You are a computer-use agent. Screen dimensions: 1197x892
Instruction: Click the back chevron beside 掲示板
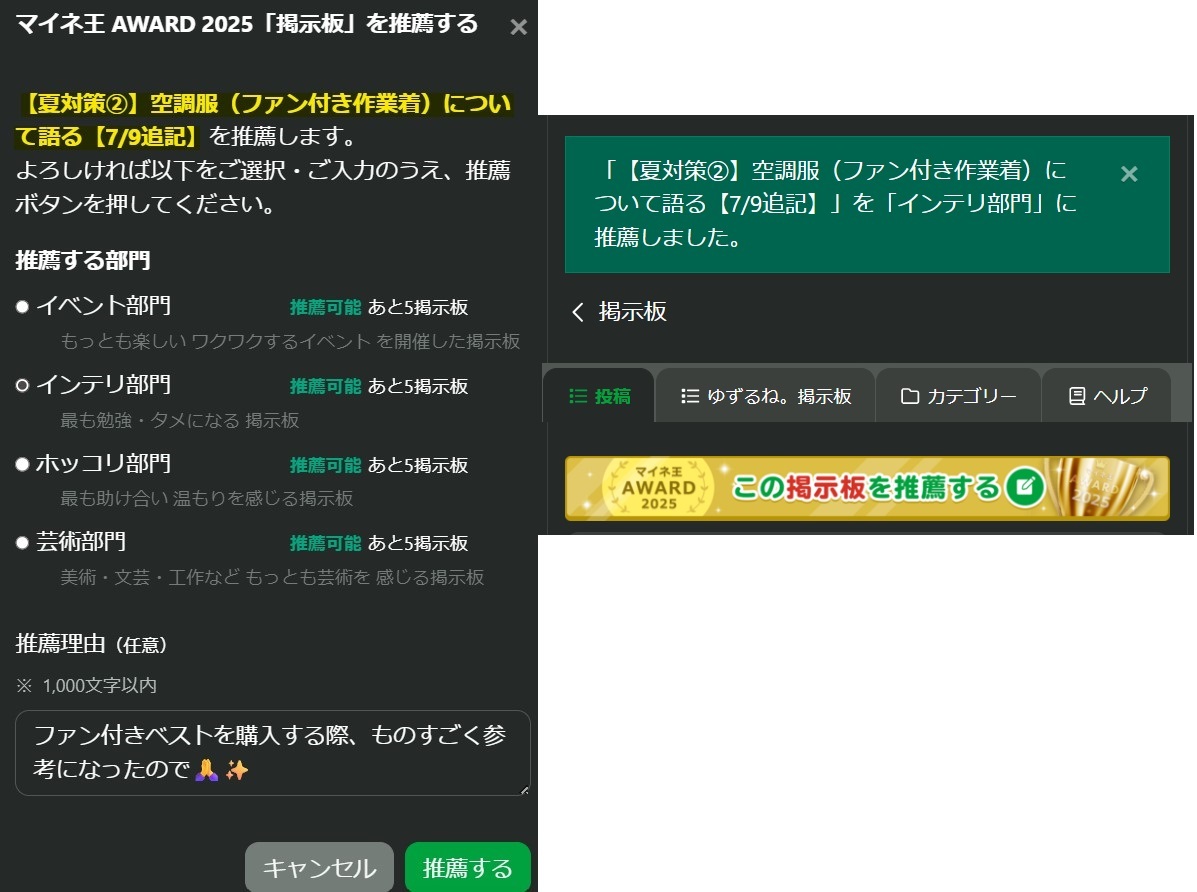point(577,312)
